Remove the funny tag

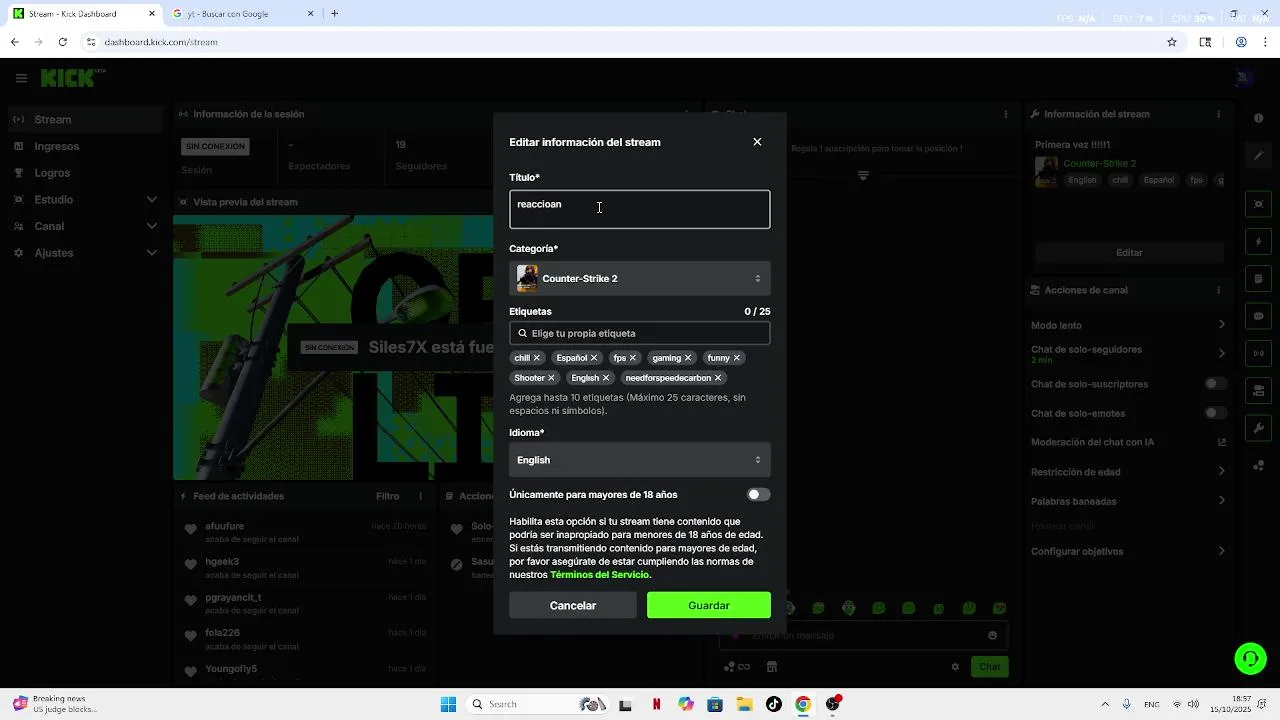[x=737, y=358]
